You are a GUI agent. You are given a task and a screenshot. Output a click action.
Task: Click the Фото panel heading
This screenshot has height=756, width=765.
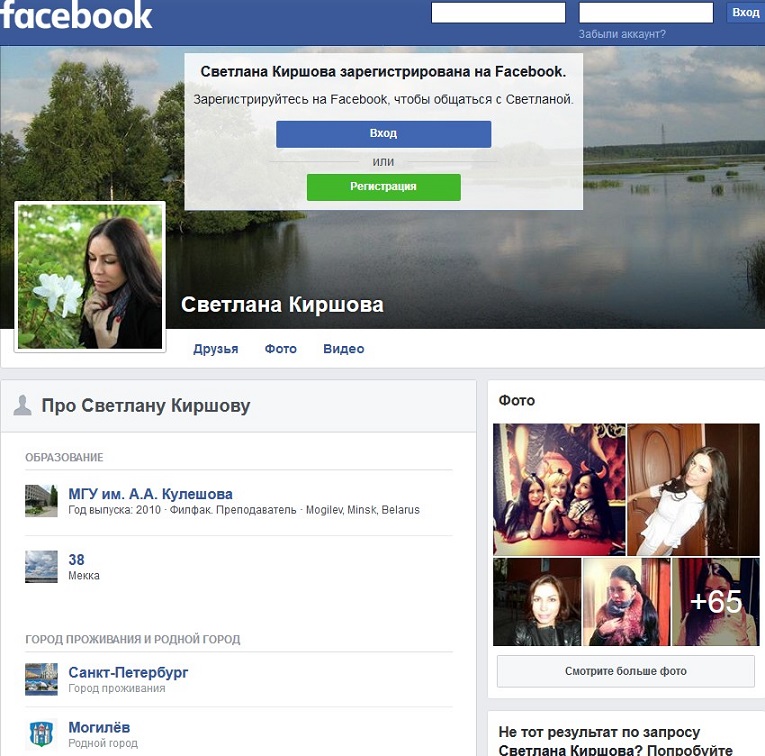(517, 401)
